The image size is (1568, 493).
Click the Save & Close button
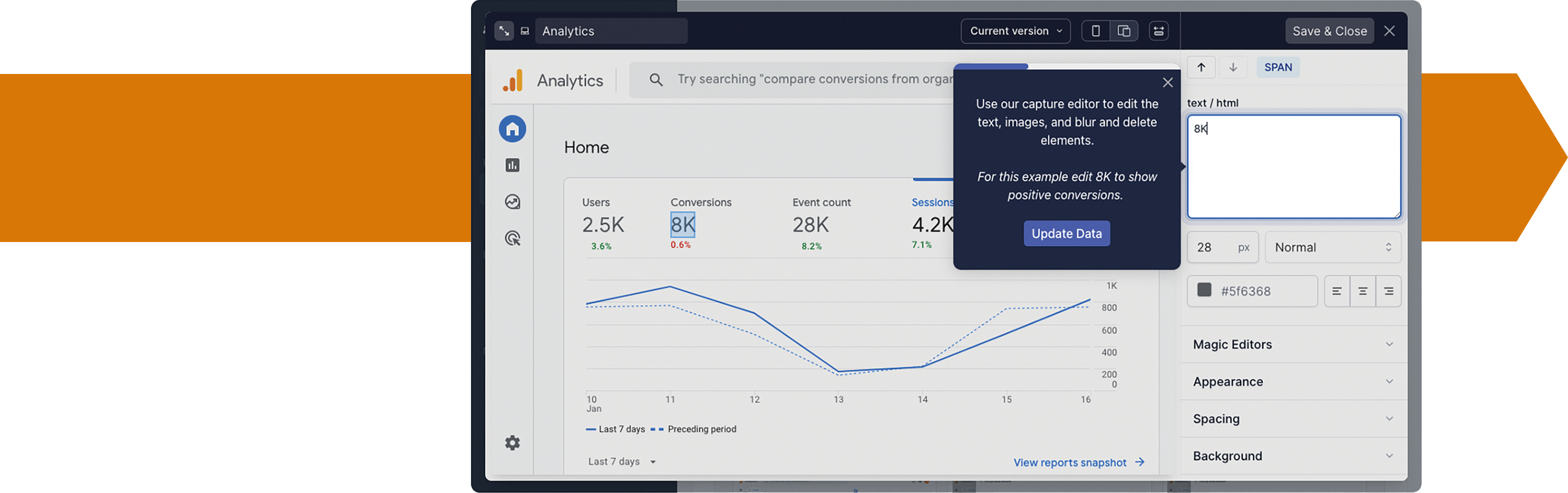pyautogui.click(x=1329, y=31)
